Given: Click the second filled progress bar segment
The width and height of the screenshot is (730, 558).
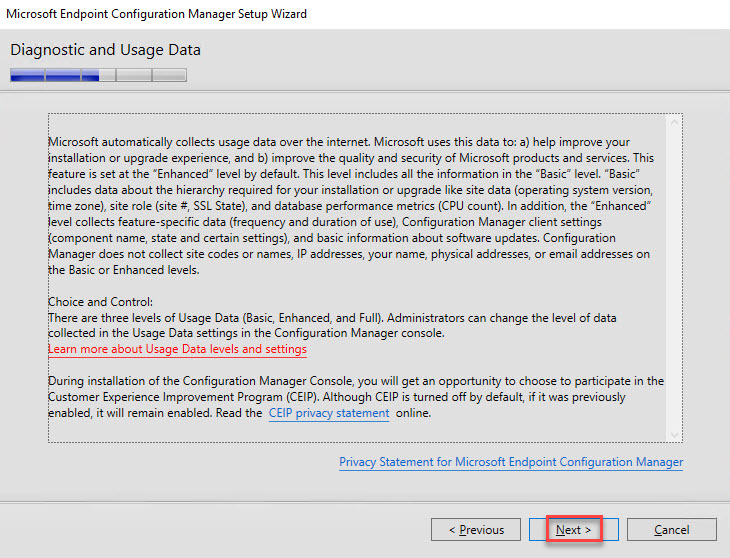Looking at the screenshot, I should click(x=62, y=75).
